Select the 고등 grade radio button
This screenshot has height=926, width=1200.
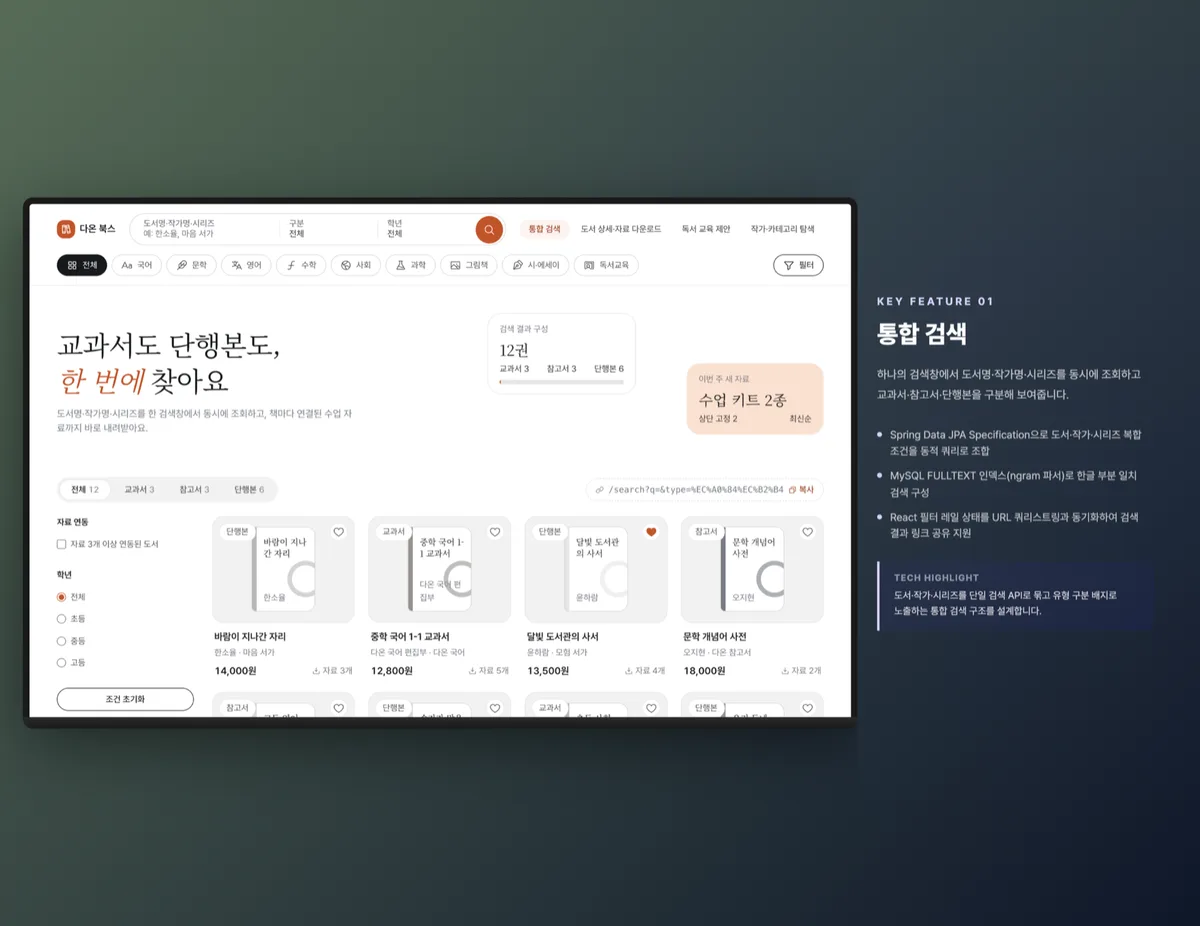click(x=62, y=663)
